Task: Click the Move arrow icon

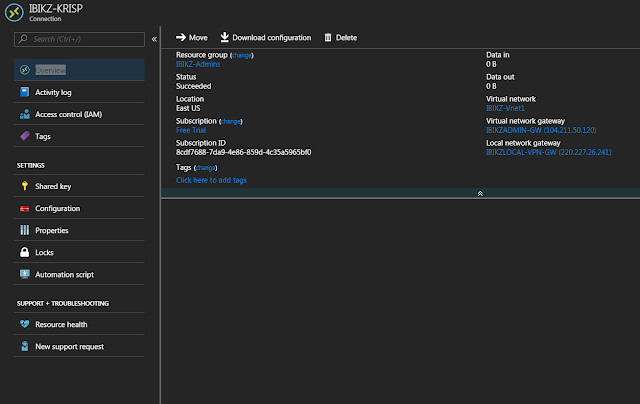Action: point(180,37)
